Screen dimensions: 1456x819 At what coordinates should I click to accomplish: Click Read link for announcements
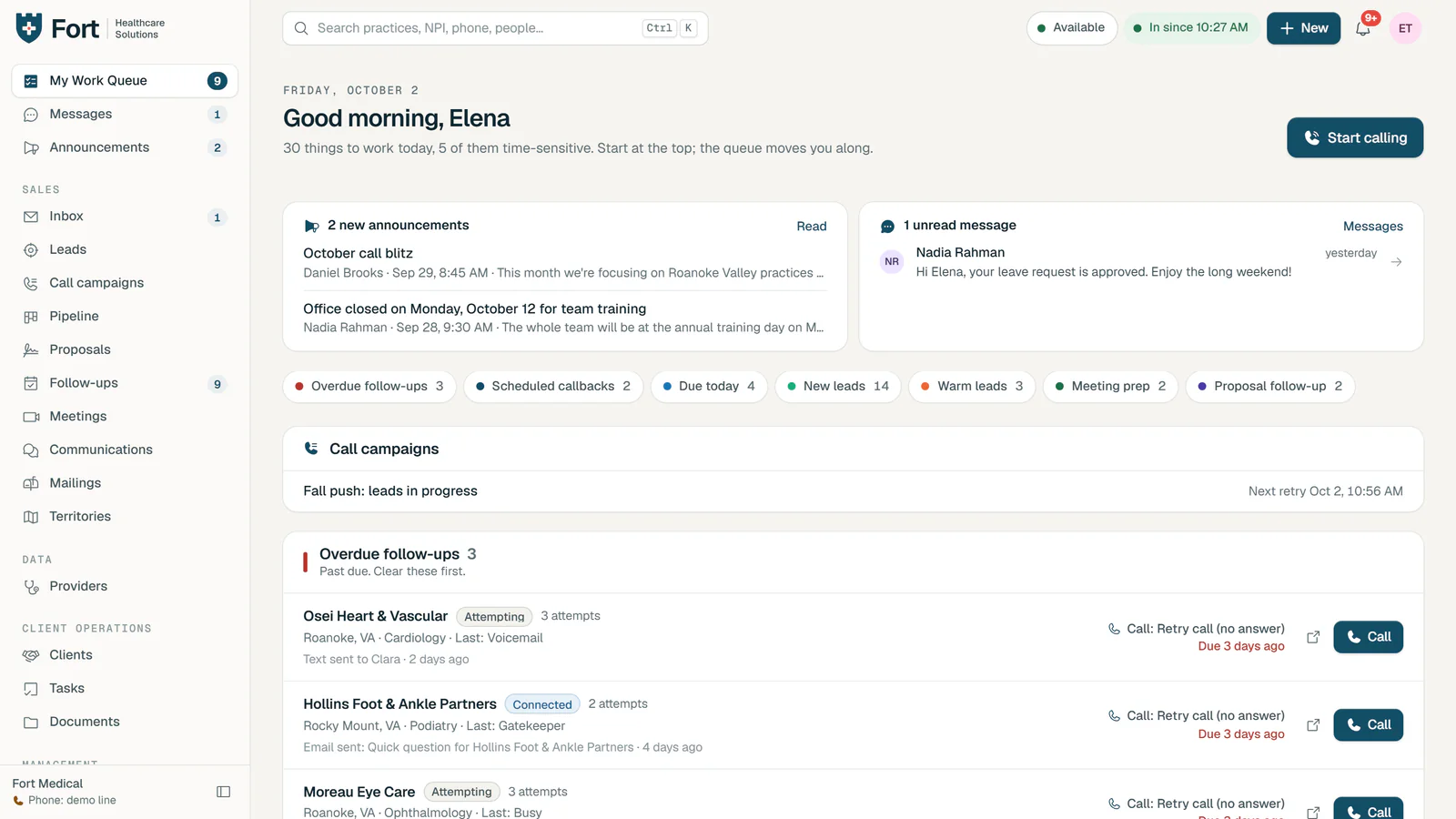(812, 227)
